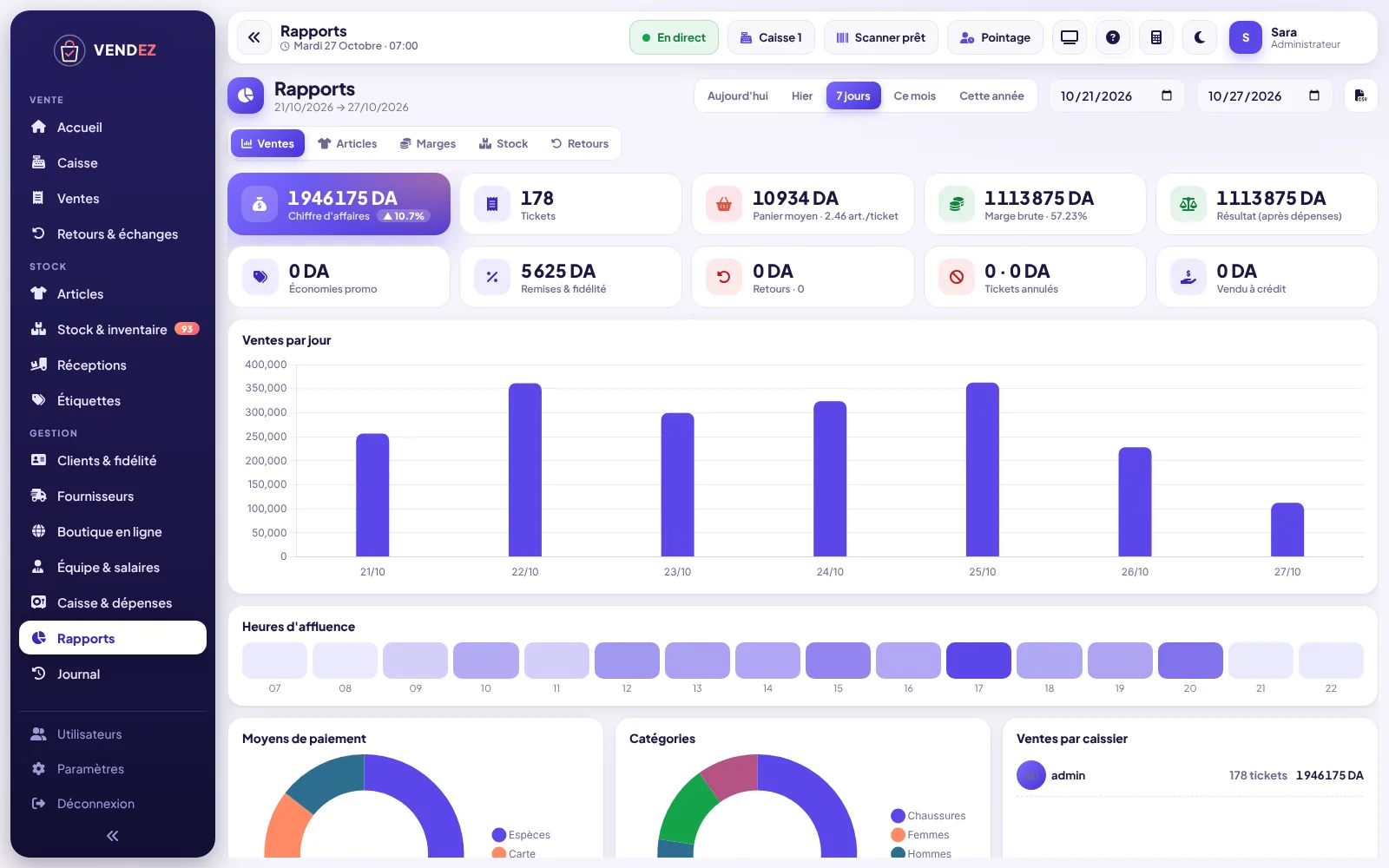This screenshot has height=868, width=1389.
Task: Open calendar picker for end date 10/27/2026
Action: [1314, 95]
